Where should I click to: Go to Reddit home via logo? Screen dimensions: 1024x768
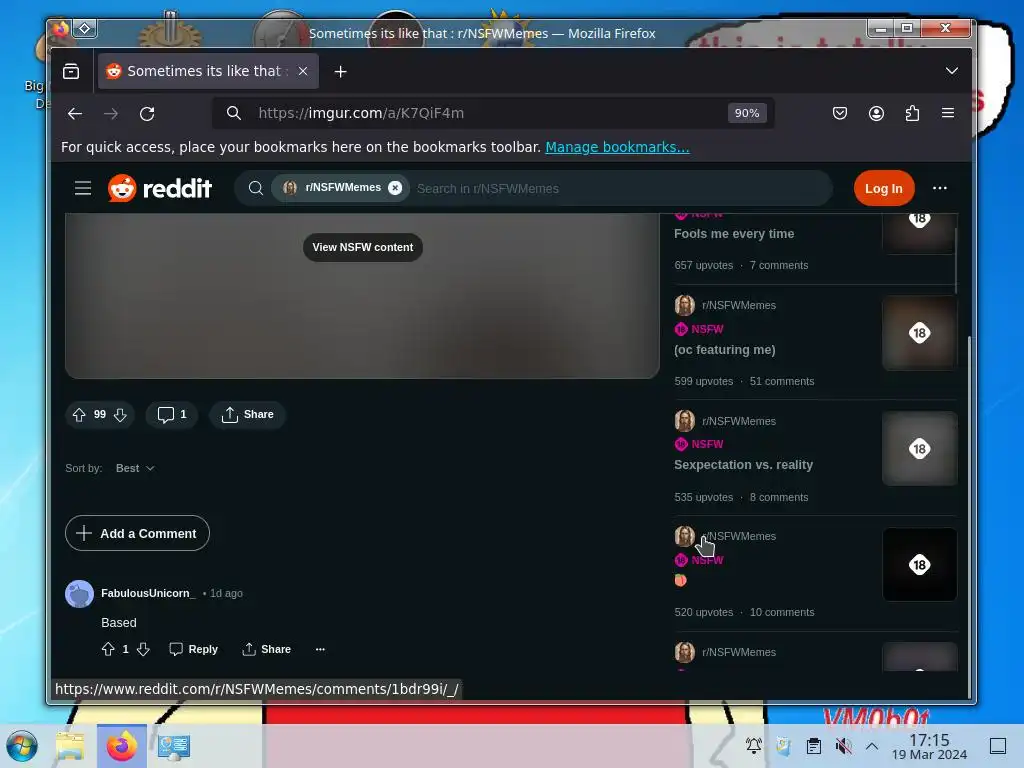coord(160,188)
